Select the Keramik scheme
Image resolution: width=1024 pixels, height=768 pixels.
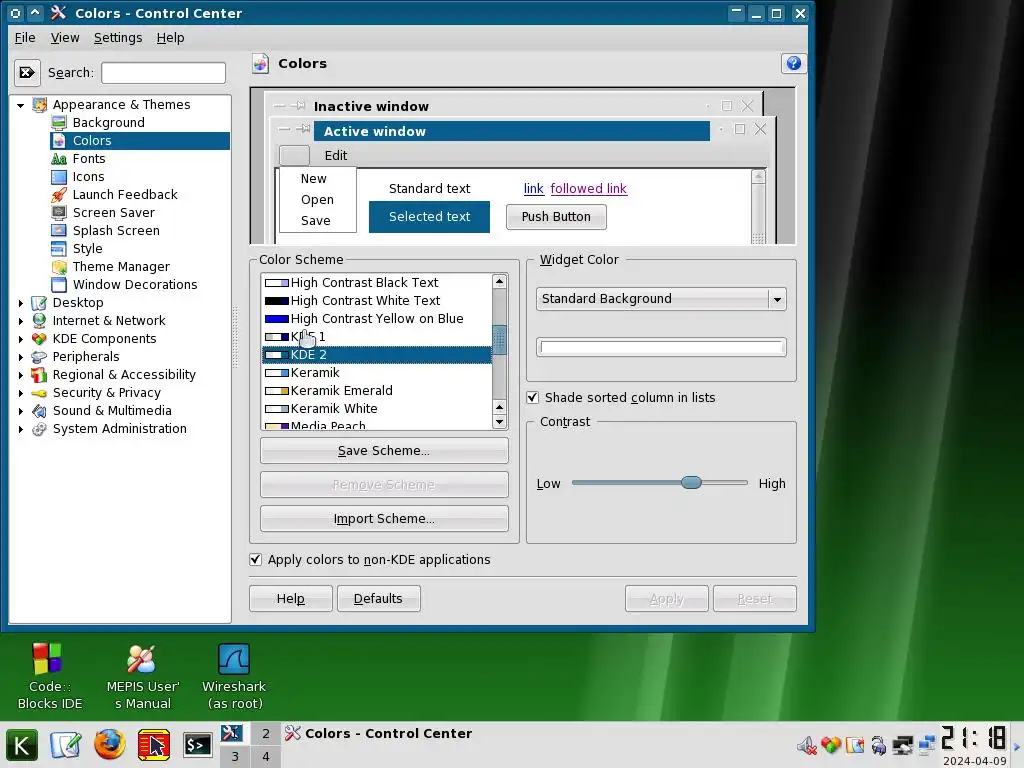pyautogui.click(x=377, y=373)
